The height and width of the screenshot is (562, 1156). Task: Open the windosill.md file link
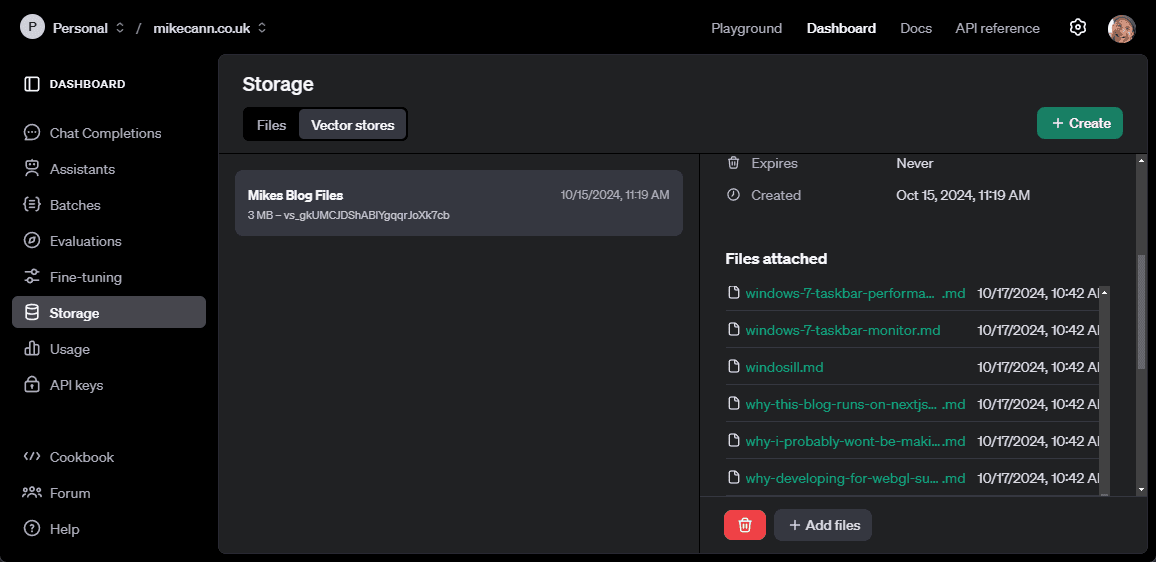click(784, 367)
